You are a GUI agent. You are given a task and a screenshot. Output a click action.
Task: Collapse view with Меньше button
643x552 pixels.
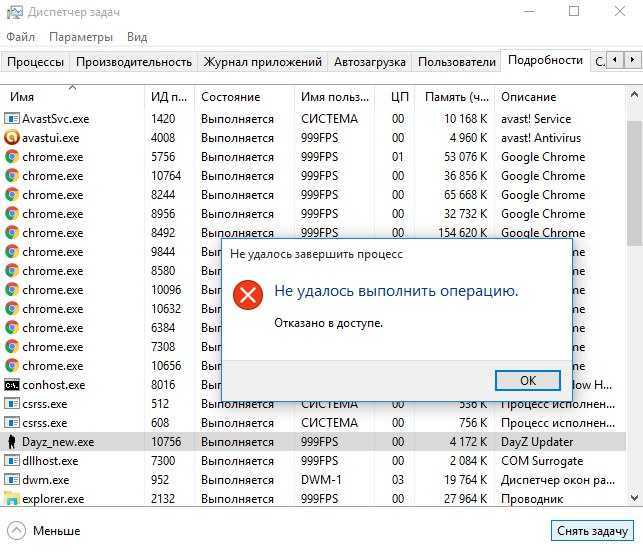tap(44, 531)
